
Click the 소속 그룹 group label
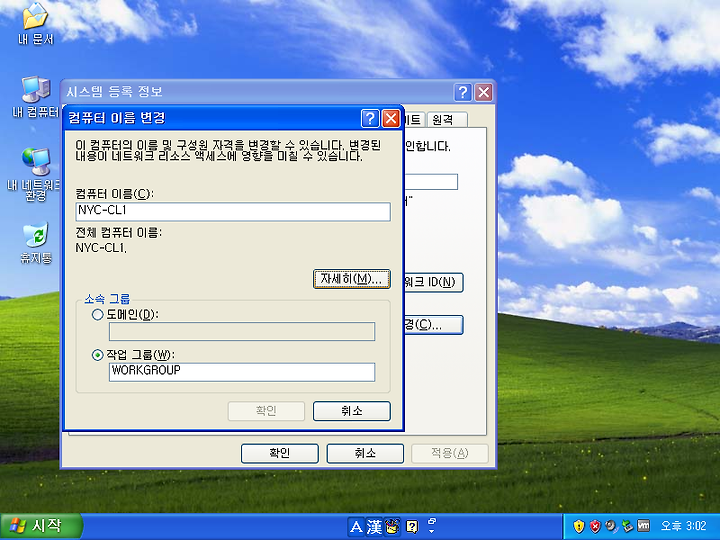(x=107, y=299)
